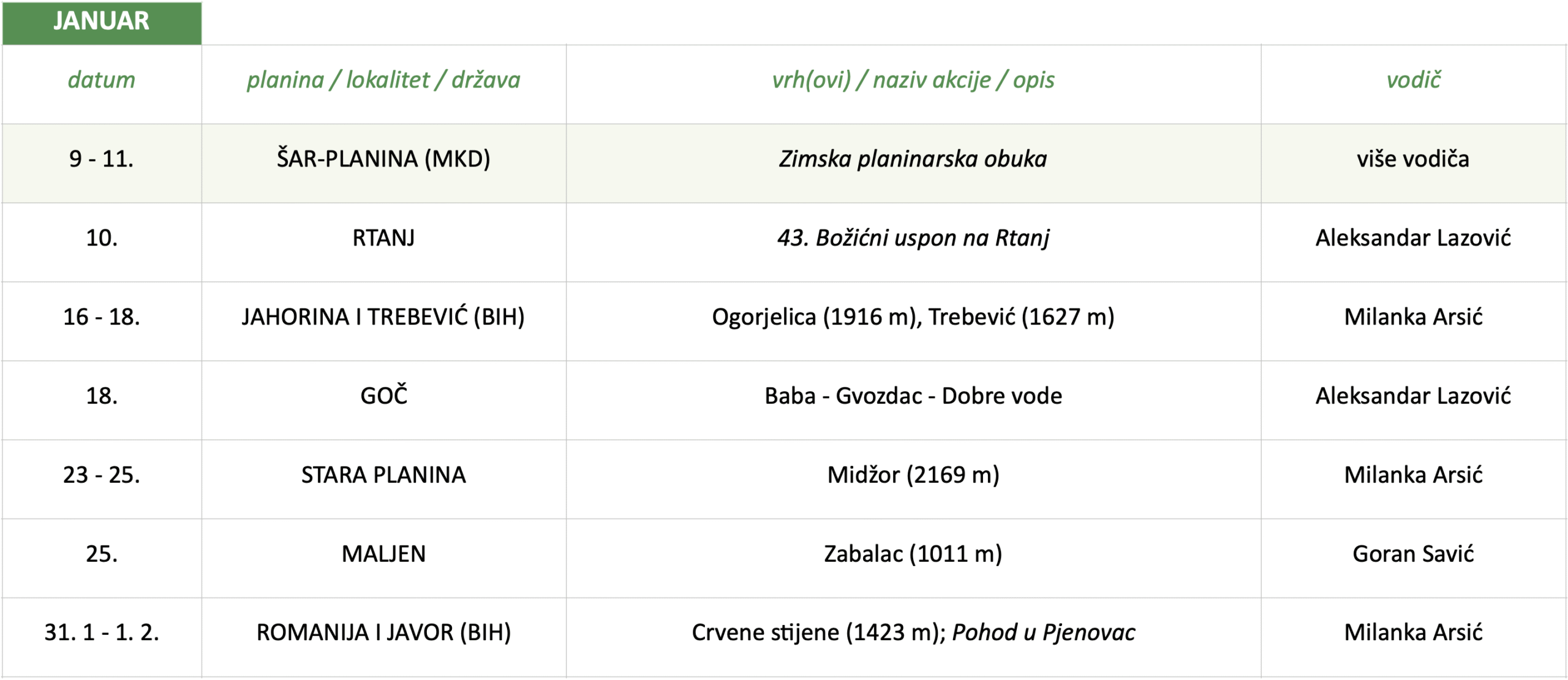Click the Midžor (2169 m) peak cell
Screen dimensions: 1568x680
point(913,475)
